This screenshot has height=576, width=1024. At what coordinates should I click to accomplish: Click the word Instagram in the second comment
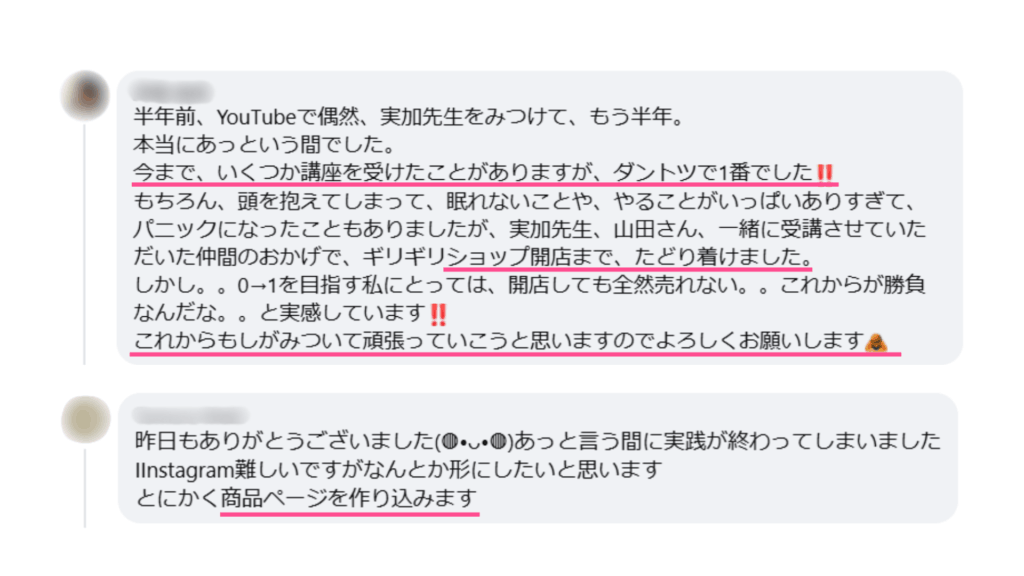(185, 470)
